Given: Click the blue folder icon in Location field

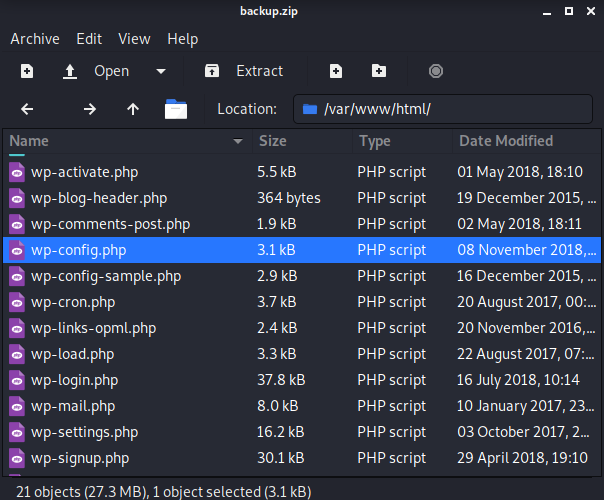Looking at the screenshot, I should [x=310, y=109].
